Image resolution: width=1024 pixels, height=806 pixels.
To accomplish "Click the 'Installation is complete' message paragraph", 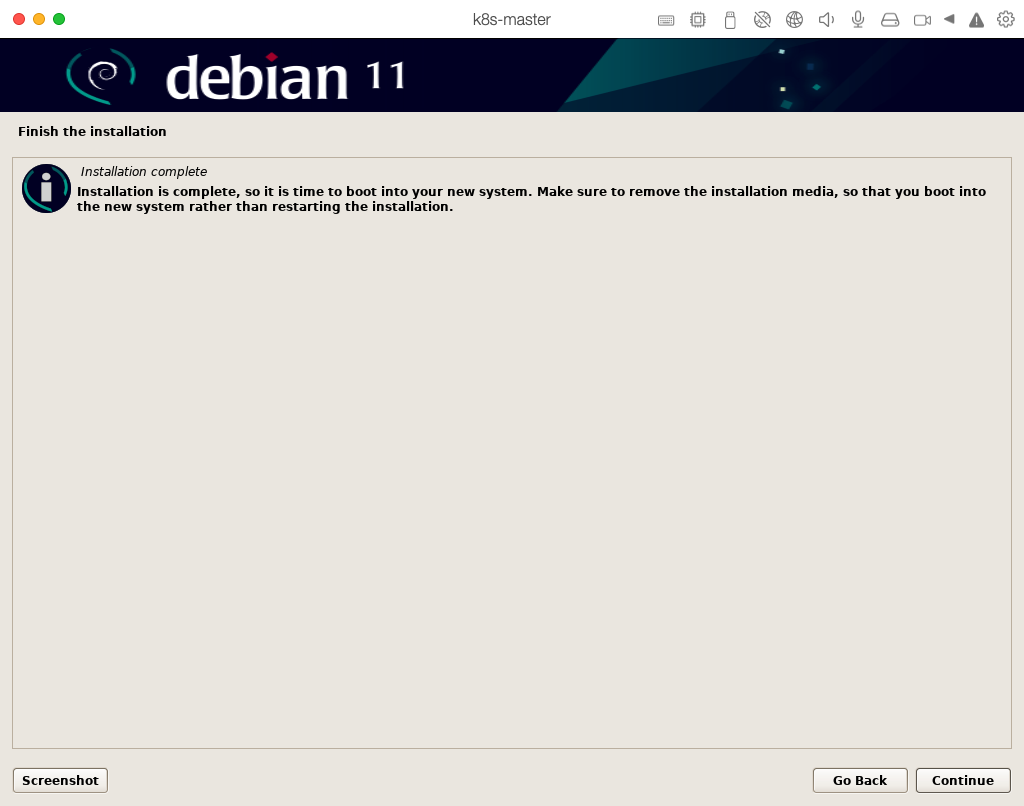I will 531,199.
